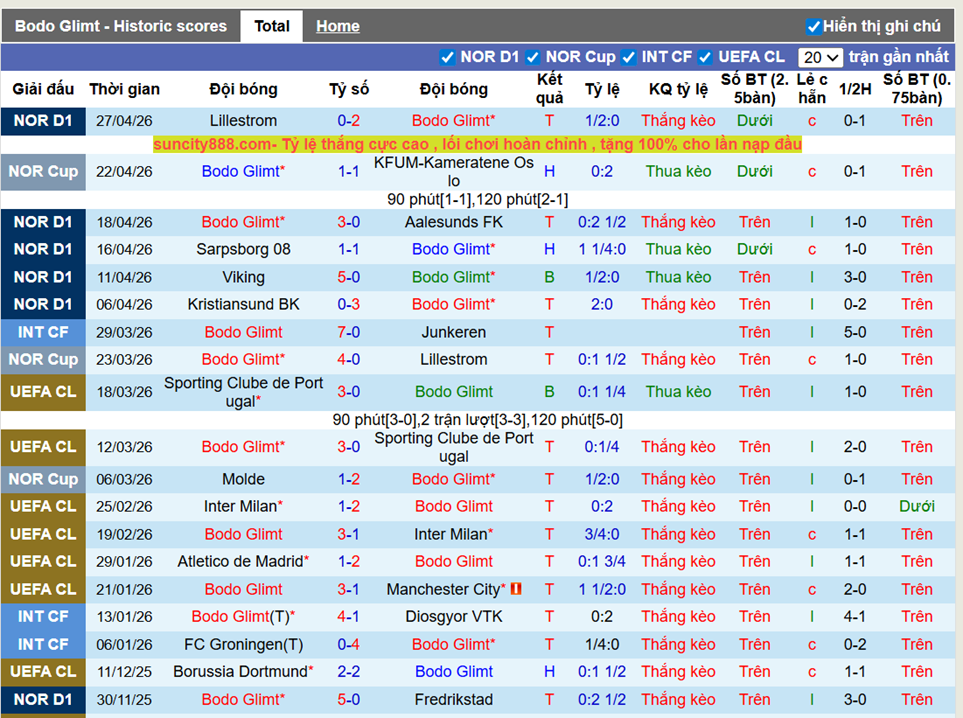Switch to the Home tab
963x718 pixels.
[338, 26]
